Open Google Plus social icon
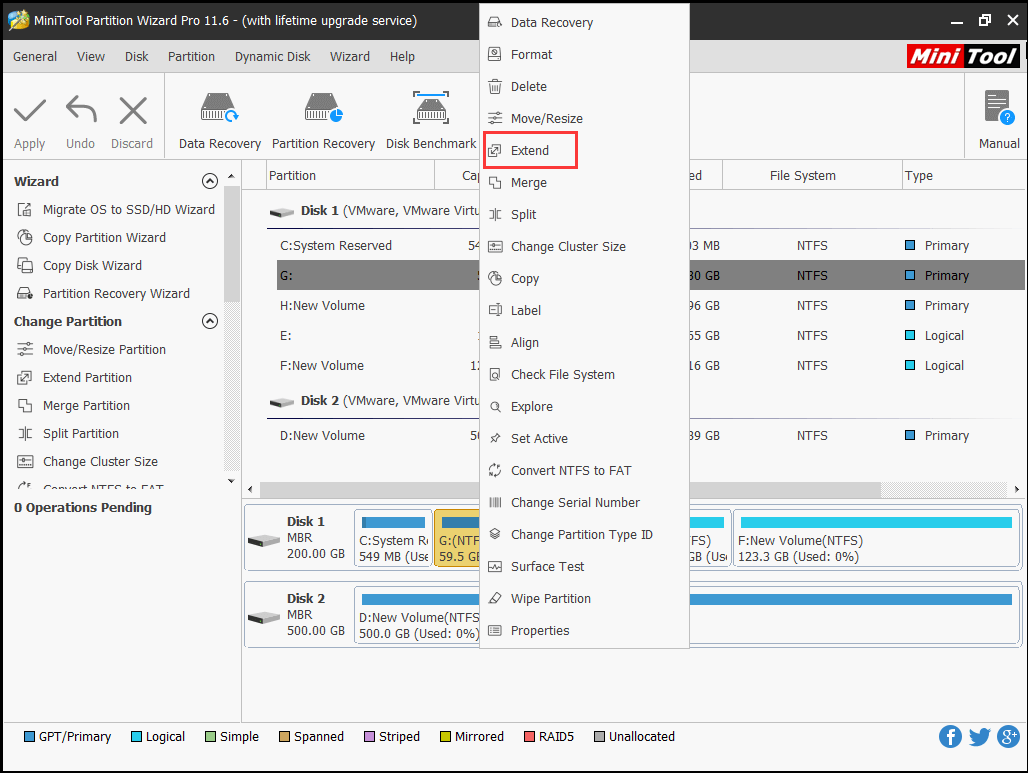1028x773 pixels. [x=1008, y=736]
